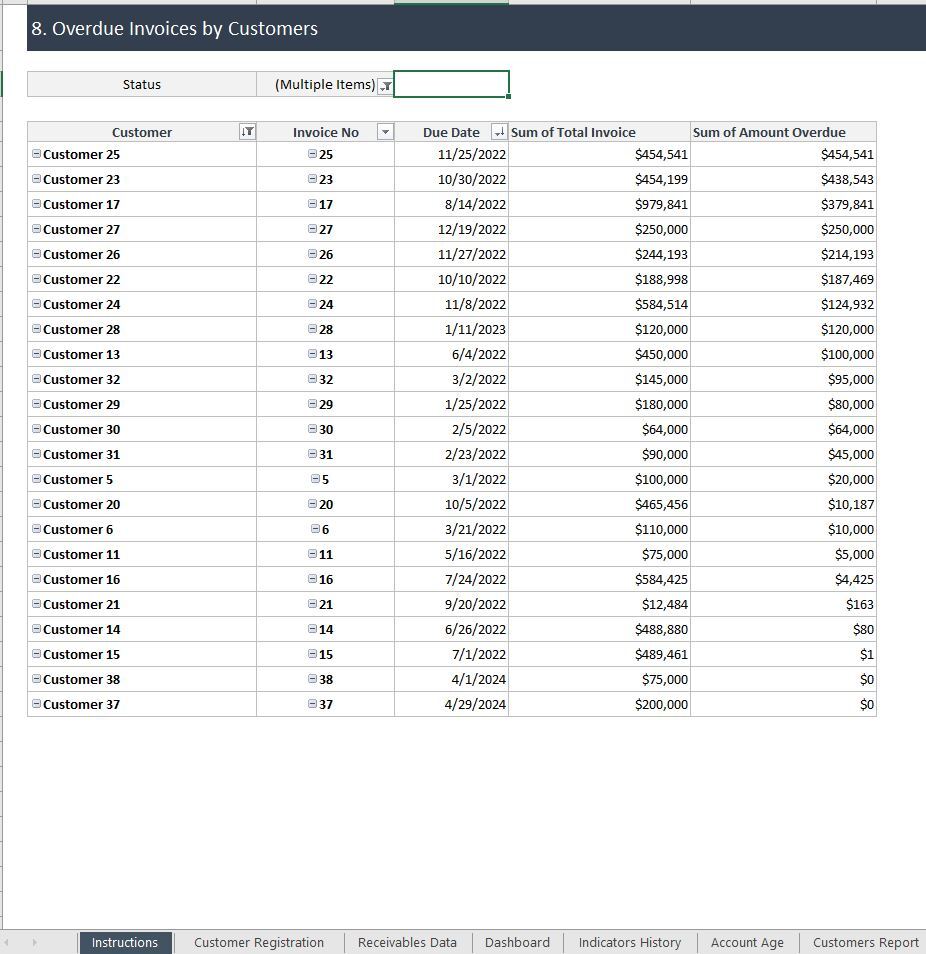Collapse invoice number 37 group
The image size is (926, 954).
[312, 703]
